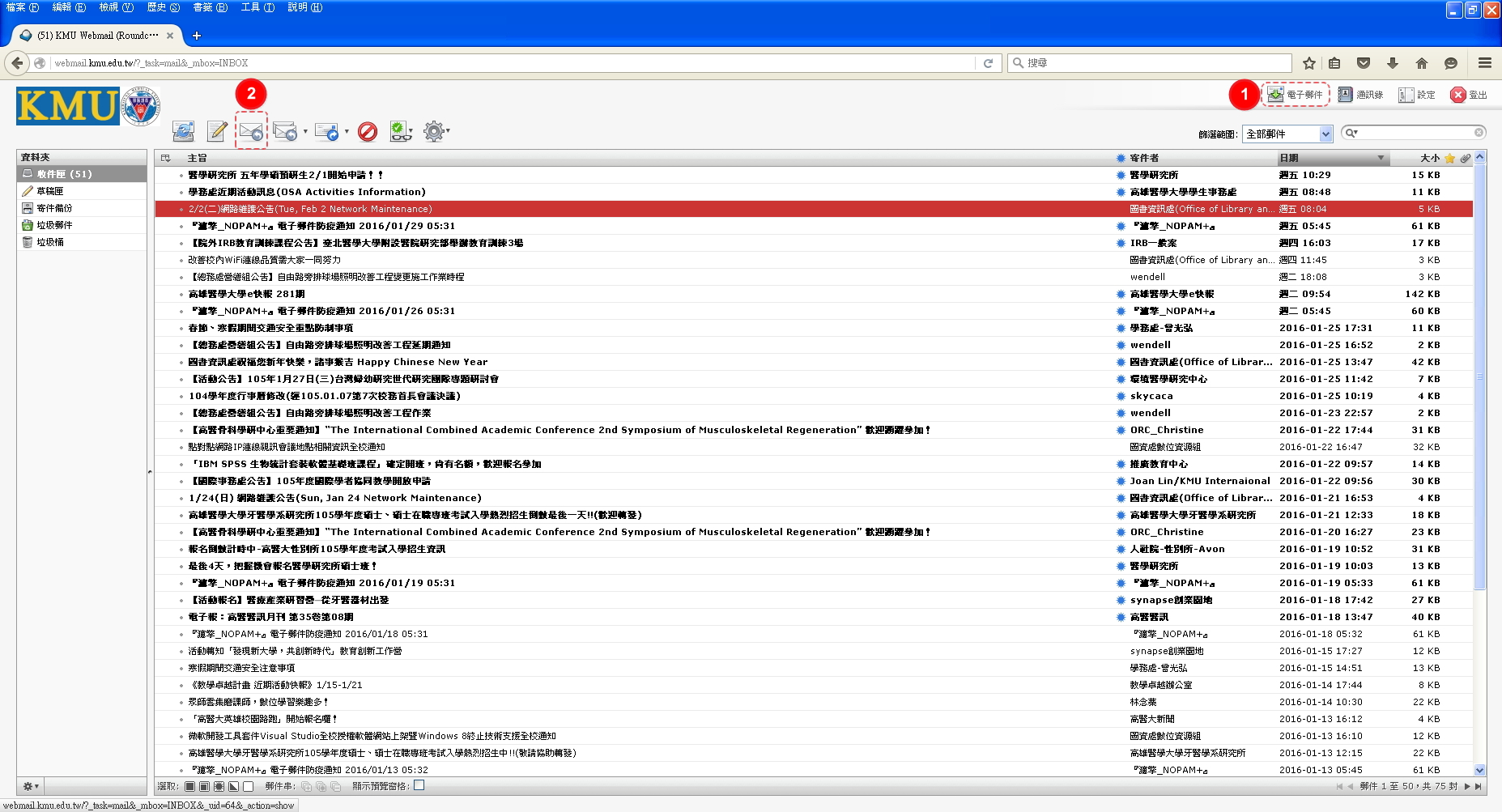The width and height of the screenshot is (1502, 812).
Task: Open the 全部郵件 filter dropdown
Action: click(x=1287, y=134)
